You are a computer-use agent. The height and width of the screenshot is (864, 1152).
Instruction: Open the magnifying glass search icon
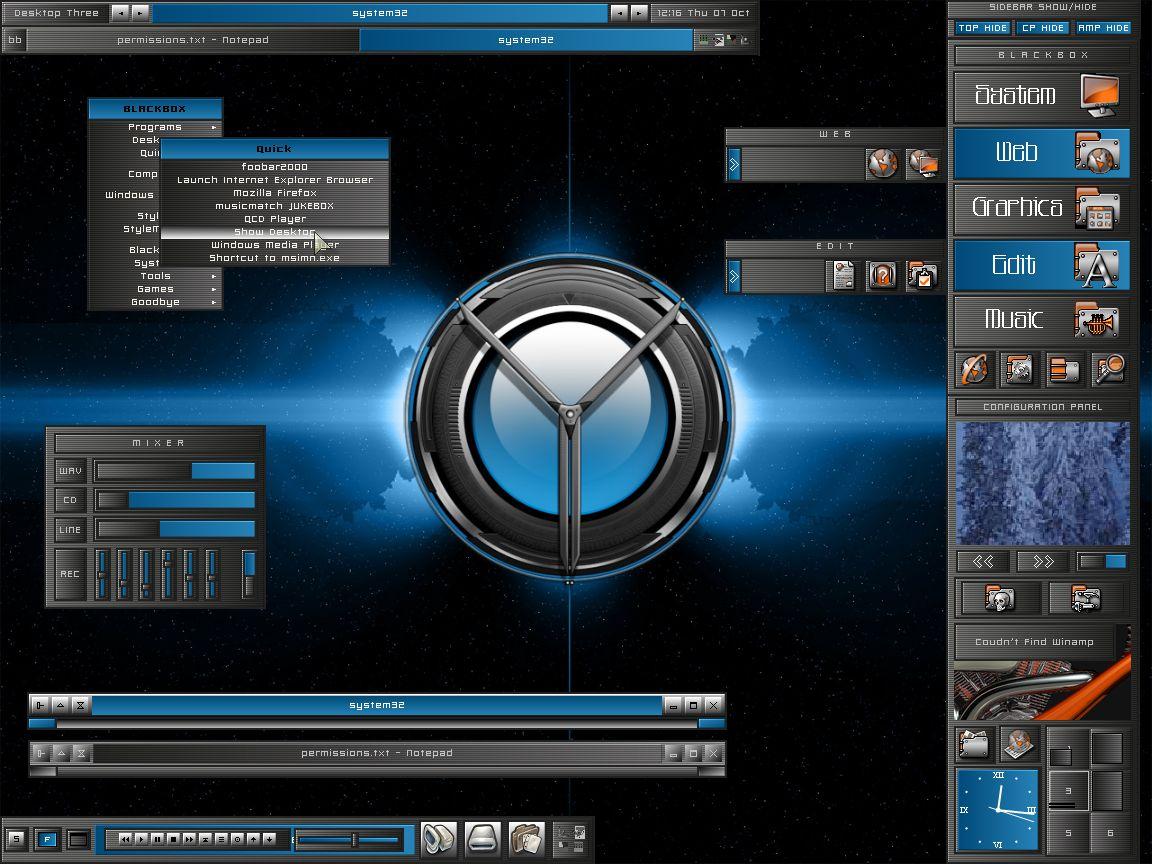[1109, 370]
